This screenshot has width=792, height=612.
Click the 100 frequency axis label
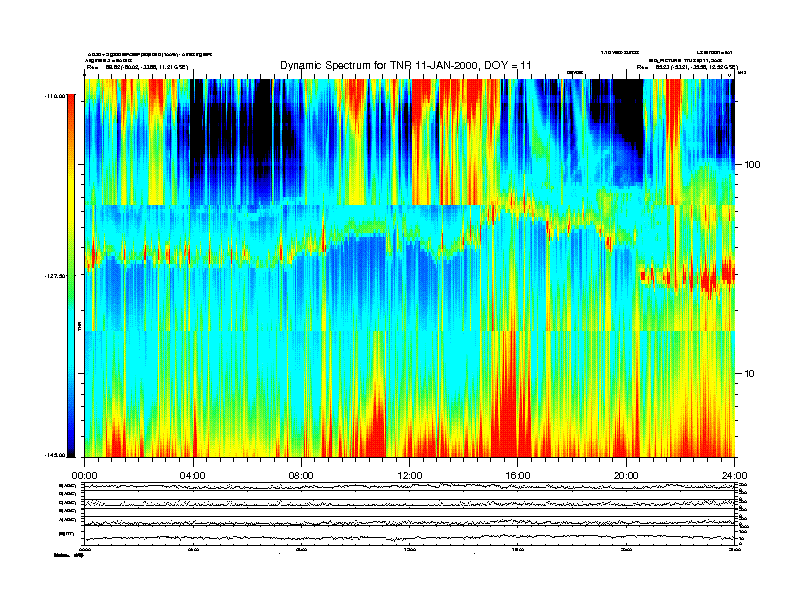click(x=752, y=165)
